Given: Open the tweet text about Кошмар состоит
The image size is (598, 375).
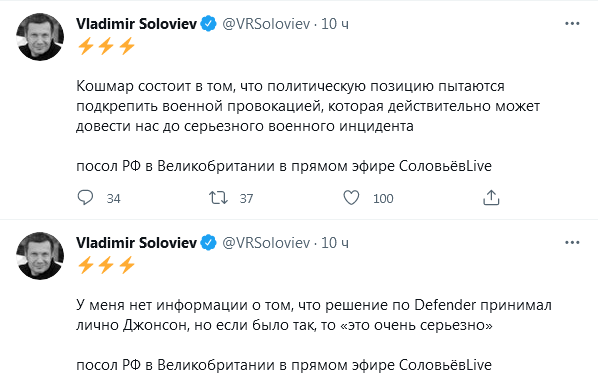Looking at the screenshot, I should click(308, 106).
